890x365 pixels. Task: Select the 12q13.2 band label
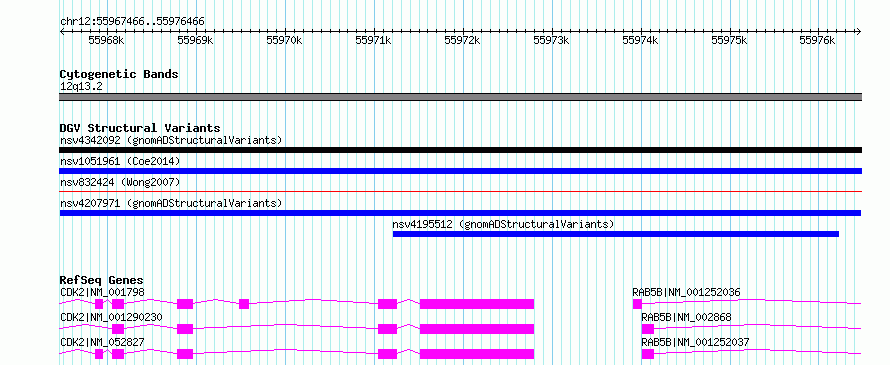(x=81, y=86)
